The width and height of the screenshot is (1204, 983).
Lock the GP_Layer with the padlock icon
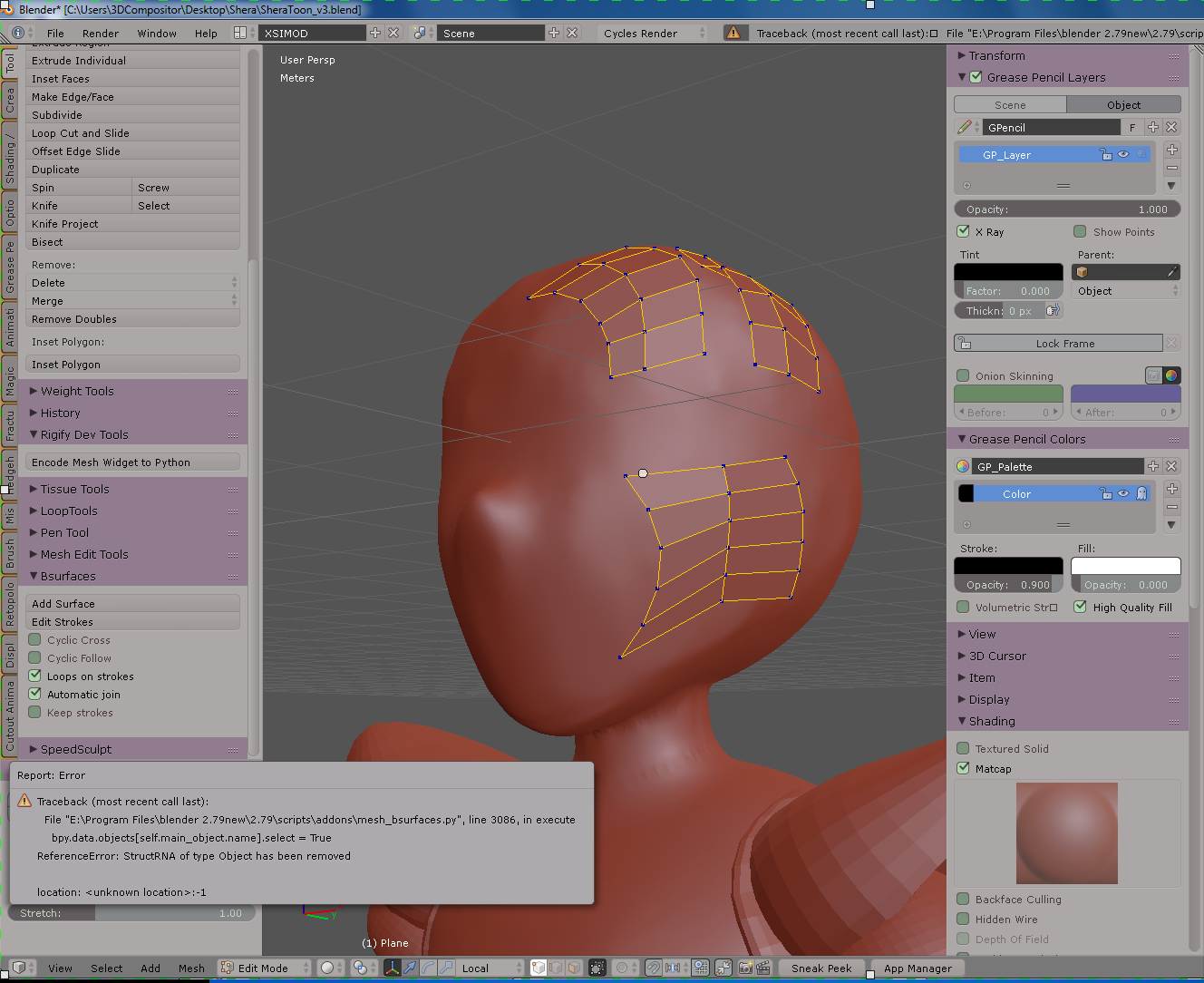[x=1106, y=154]
